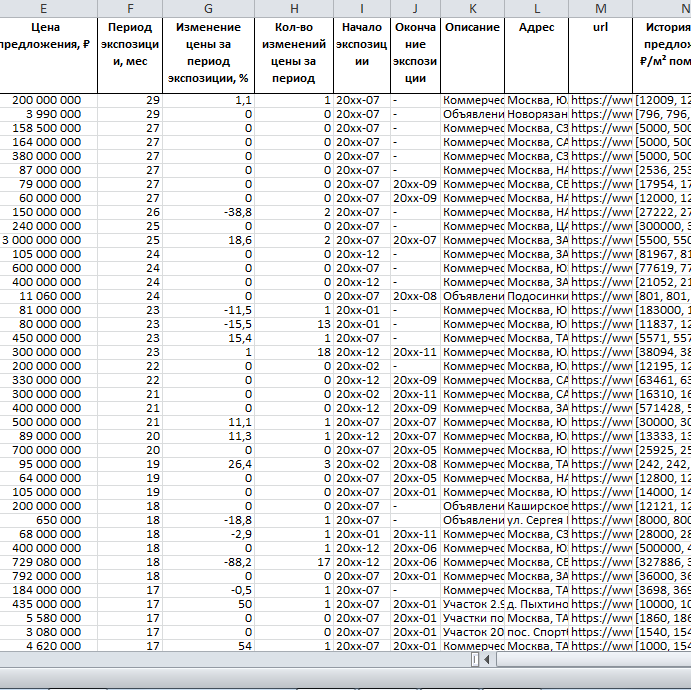The width and height of the screenshot is (691, 690).
Task: Click the history cell '[242, 242,'
Action: [661, 464]
